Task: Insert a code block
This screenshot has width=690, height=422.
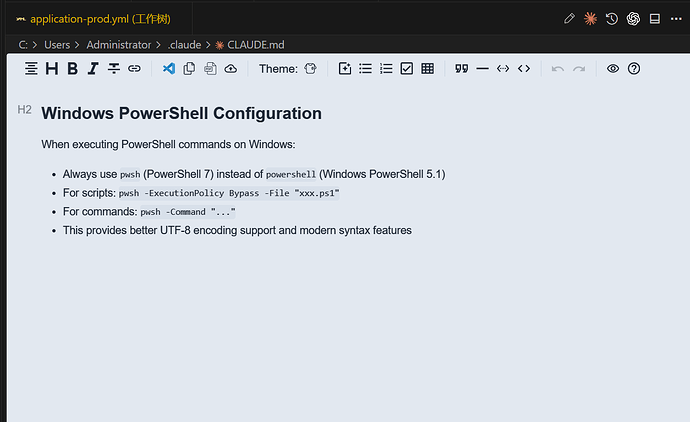Action: coord(503,69)
